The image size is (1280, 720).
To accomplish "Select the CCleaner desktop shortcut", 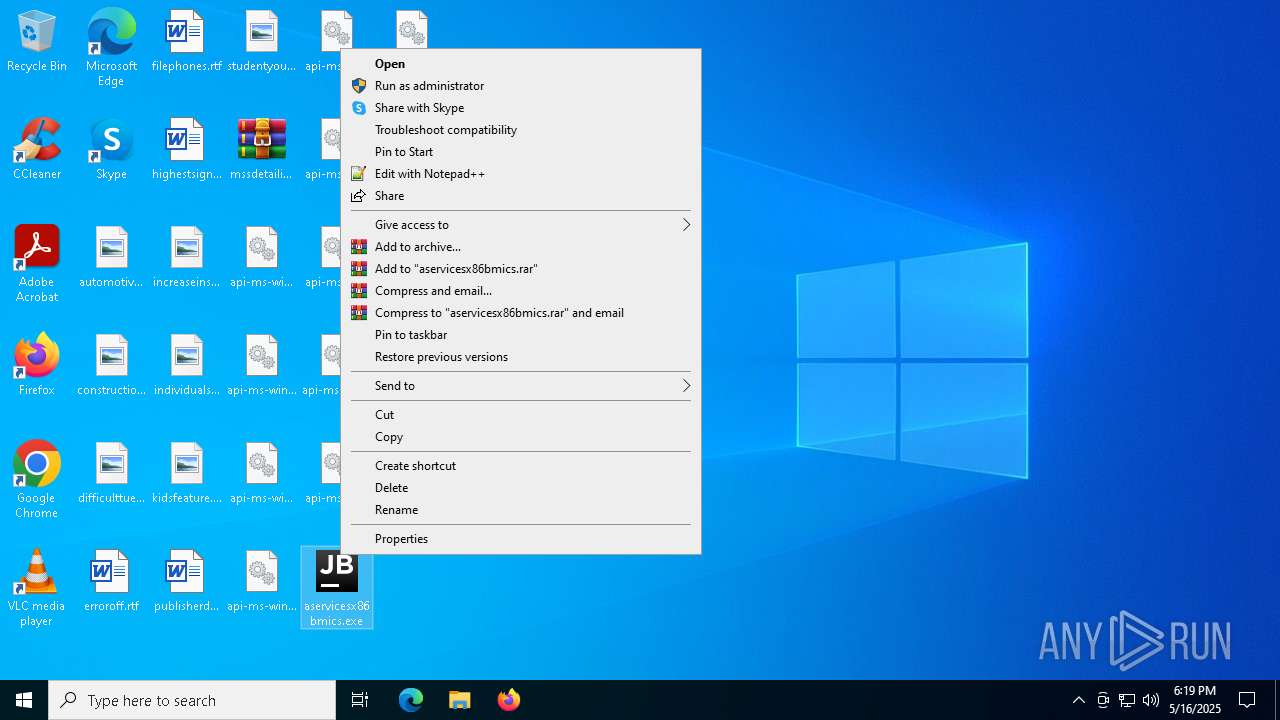I will click(37, 150).
